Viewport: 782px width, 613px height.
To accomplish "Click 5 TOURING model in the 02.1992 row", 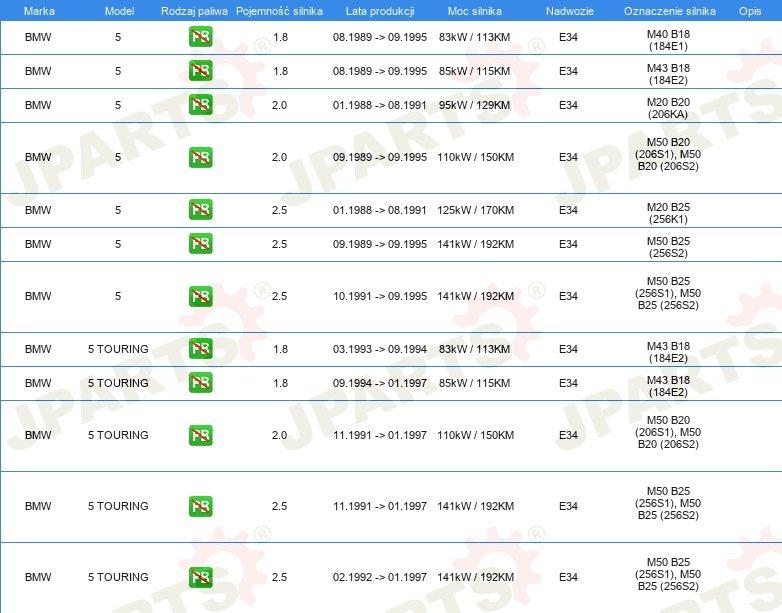I will coord(118,577).
